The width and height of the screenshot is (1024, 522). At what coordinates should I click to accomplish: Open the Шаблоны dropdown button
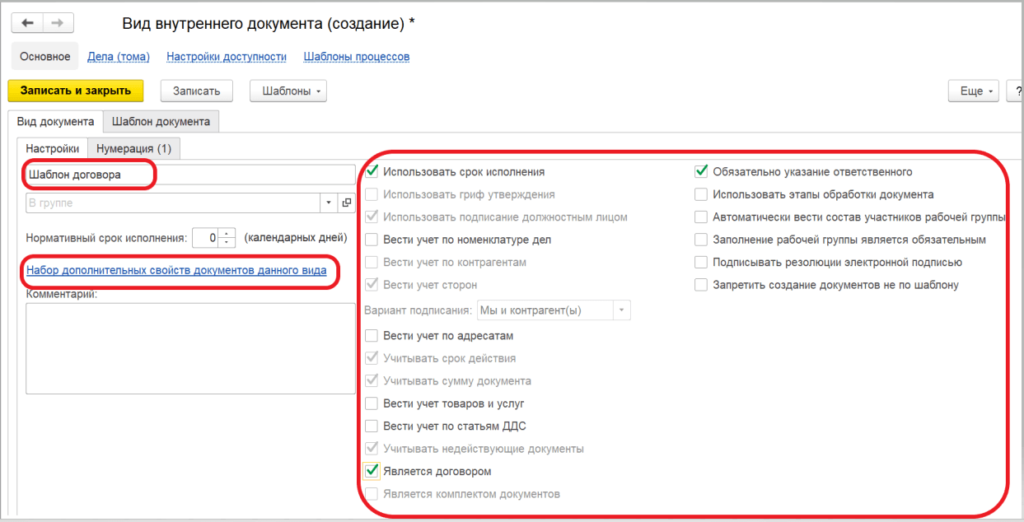coord(288,91)
